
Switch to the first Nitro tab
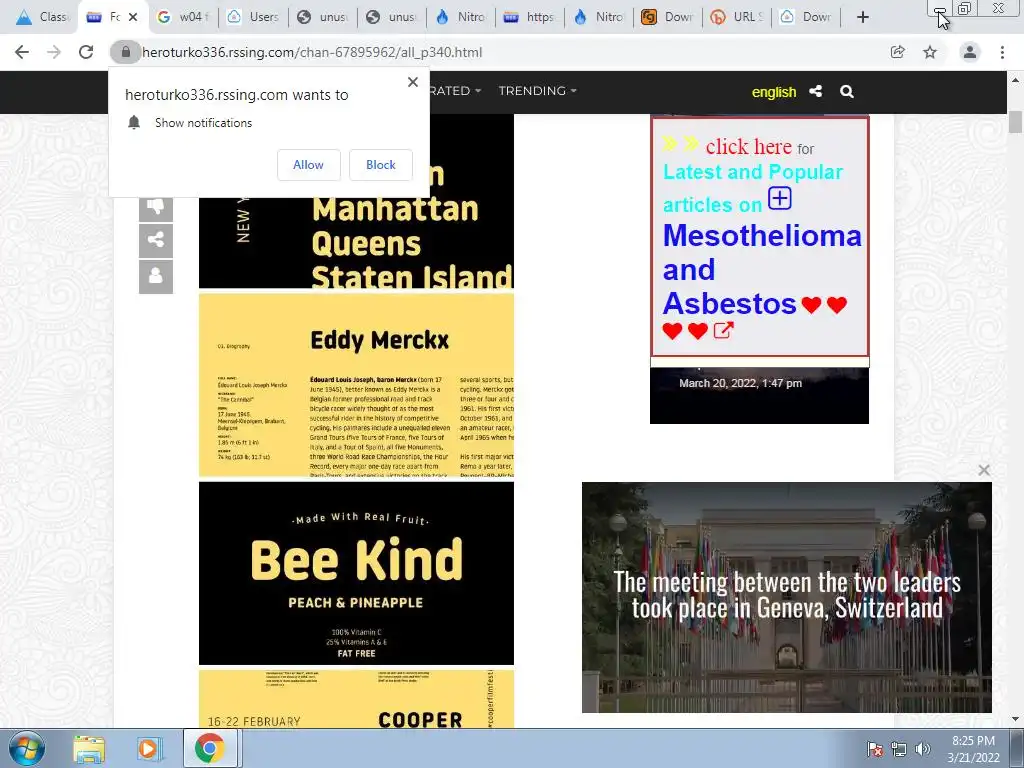(461, 17)
